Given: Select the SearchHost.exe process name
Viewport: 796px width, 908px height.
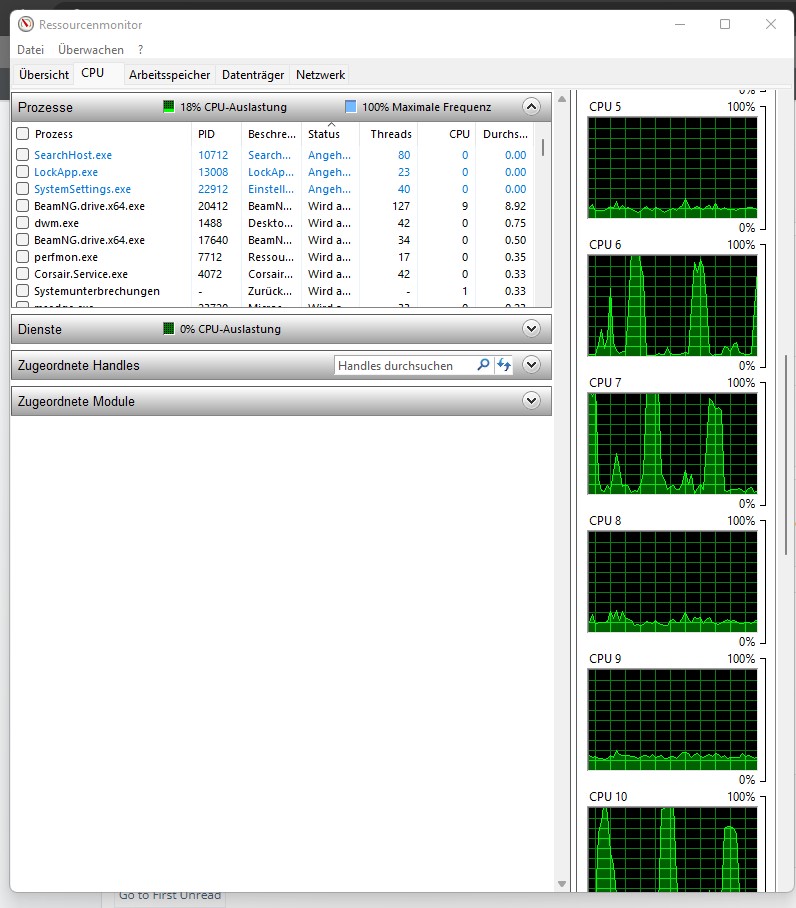Looking at the screenshot, I should (x=73, y=155).
